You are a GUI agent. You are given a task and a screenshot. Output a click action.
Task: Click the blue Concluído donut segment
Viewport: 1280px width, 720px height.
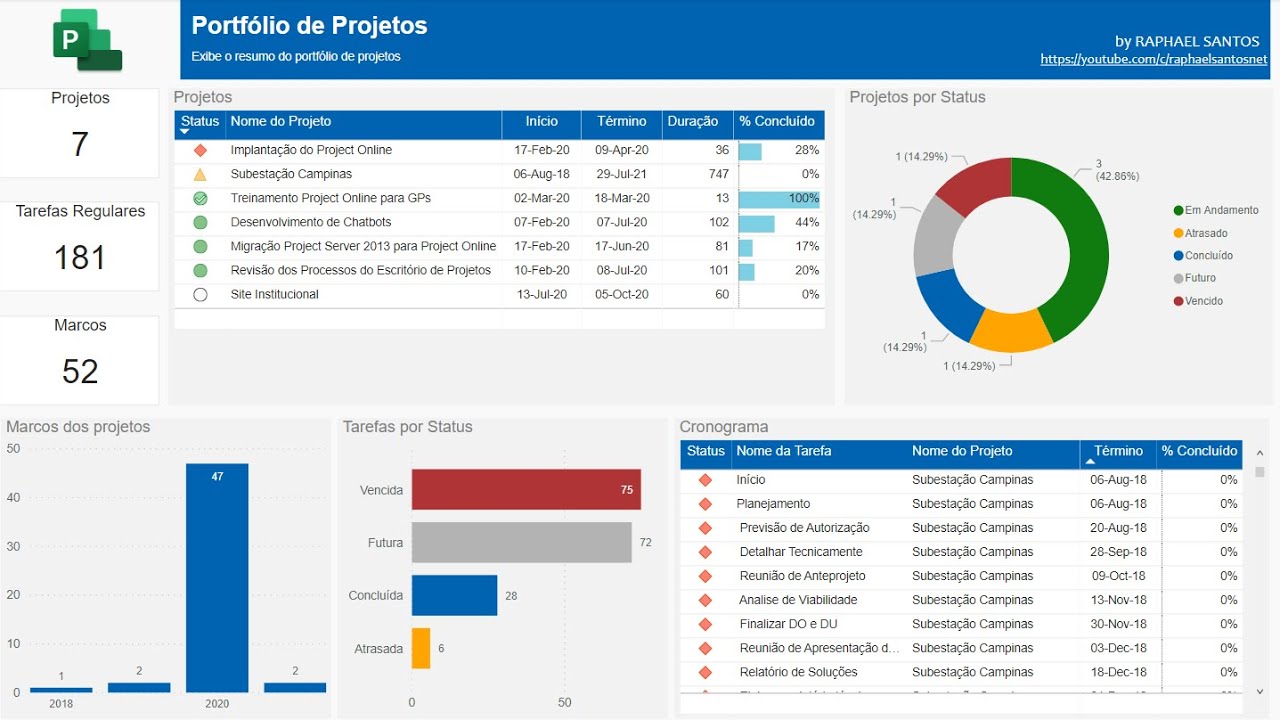(947, 304)
